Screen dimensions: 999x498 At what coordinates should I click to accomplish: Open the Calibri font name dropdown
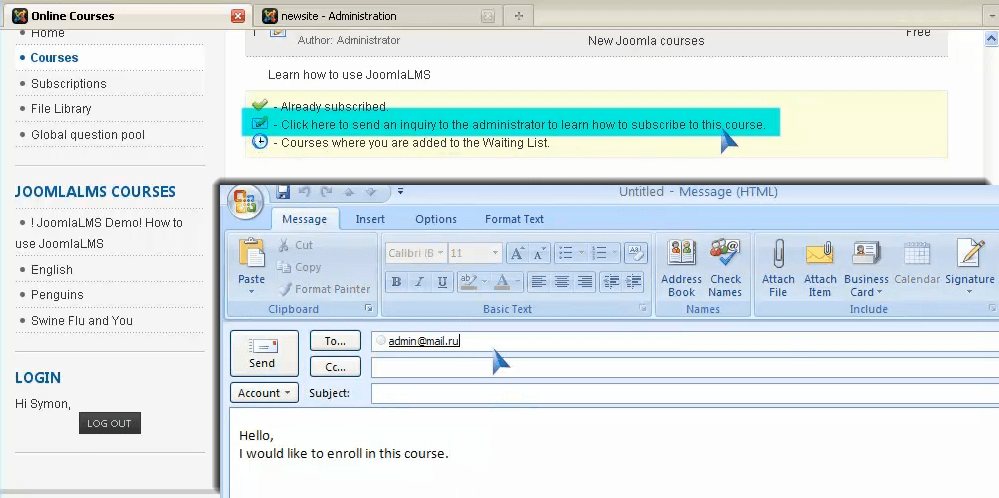[x=440, y=253]
